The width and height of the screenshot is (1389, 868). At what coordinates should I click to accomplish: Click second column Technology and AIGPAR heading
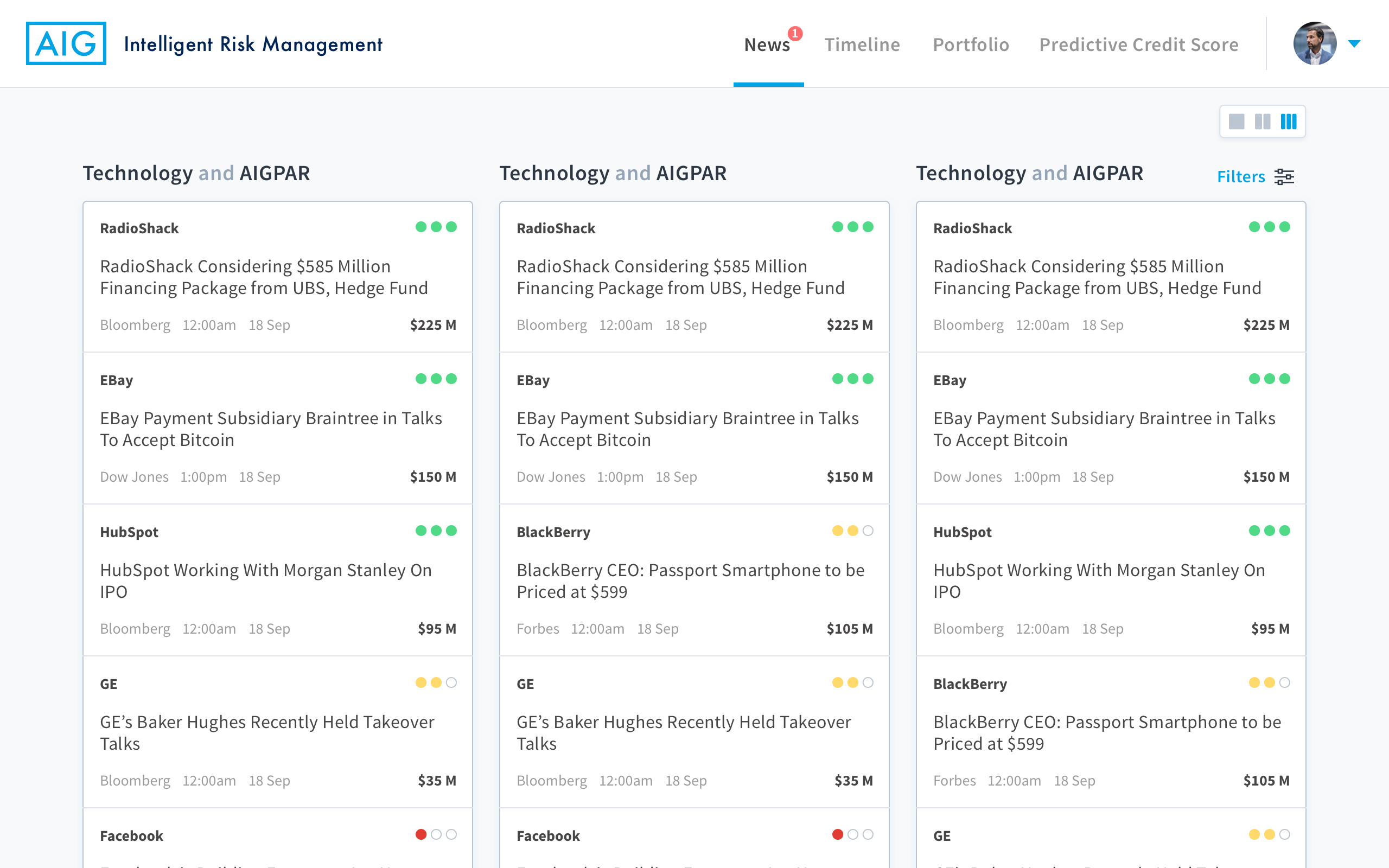pos(613,174)
